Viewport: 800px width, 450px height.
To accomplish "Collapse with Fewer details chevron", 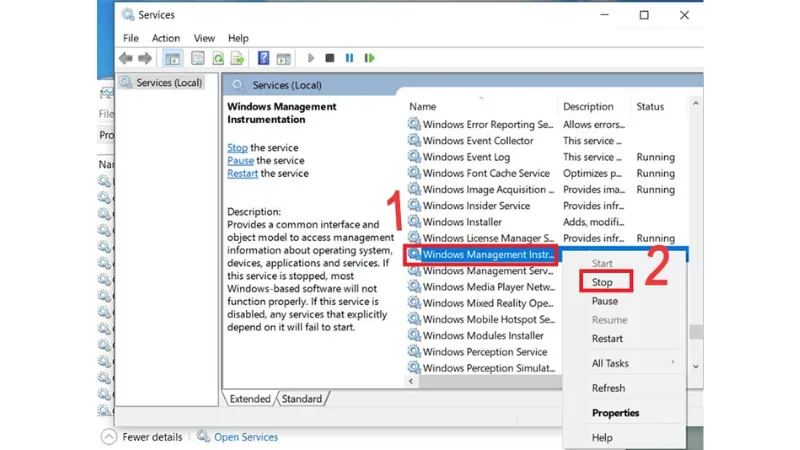I will click(109, 437).
